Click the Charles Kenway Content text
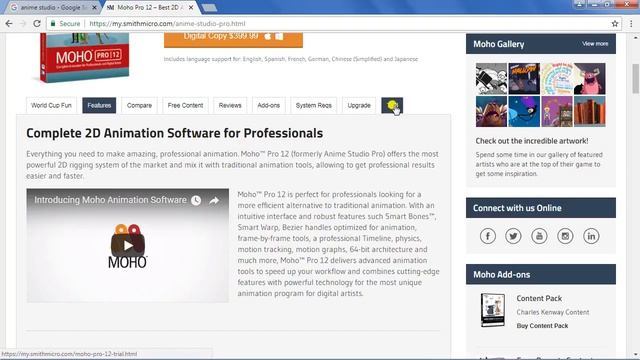 [x=553, y=312]
